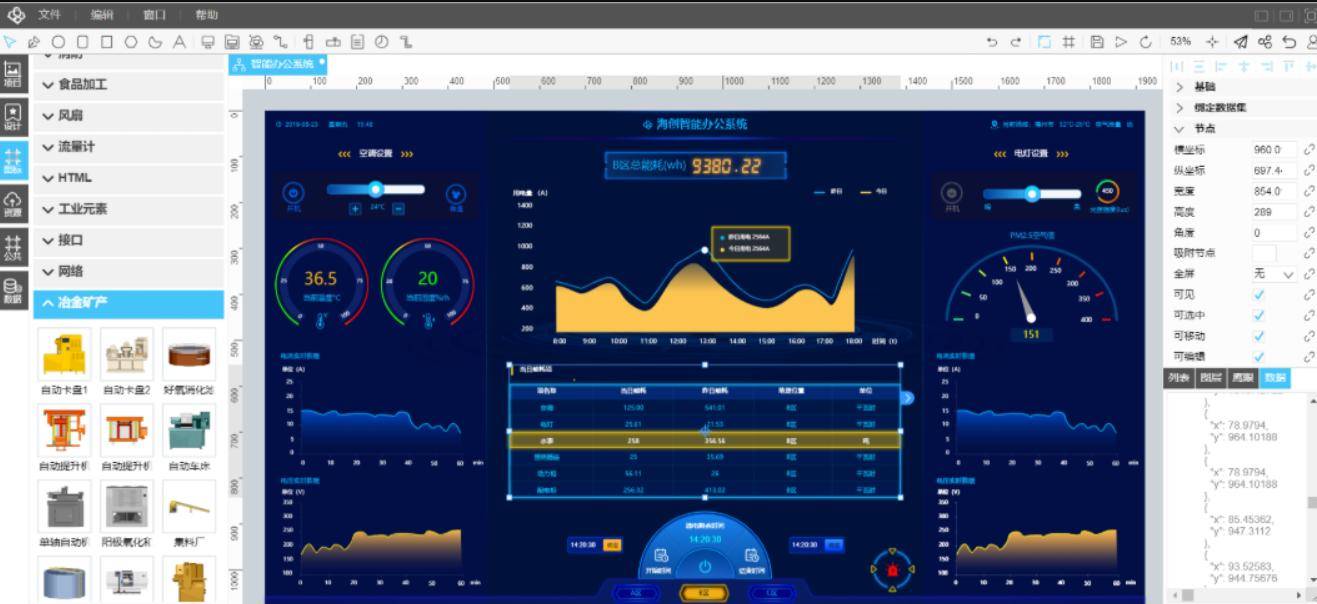Click link icon beside 横坐标 field
This screenshot has width=1317, height=604.
pyautogui.click(x=1310, y=149)
